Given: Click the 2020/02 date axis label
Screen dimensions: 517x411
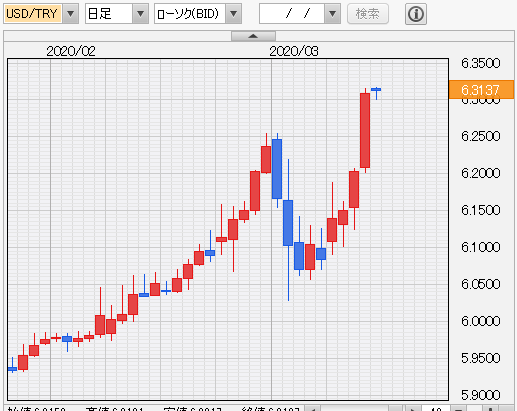Looking at the screenshot, I should coord(71,51).
